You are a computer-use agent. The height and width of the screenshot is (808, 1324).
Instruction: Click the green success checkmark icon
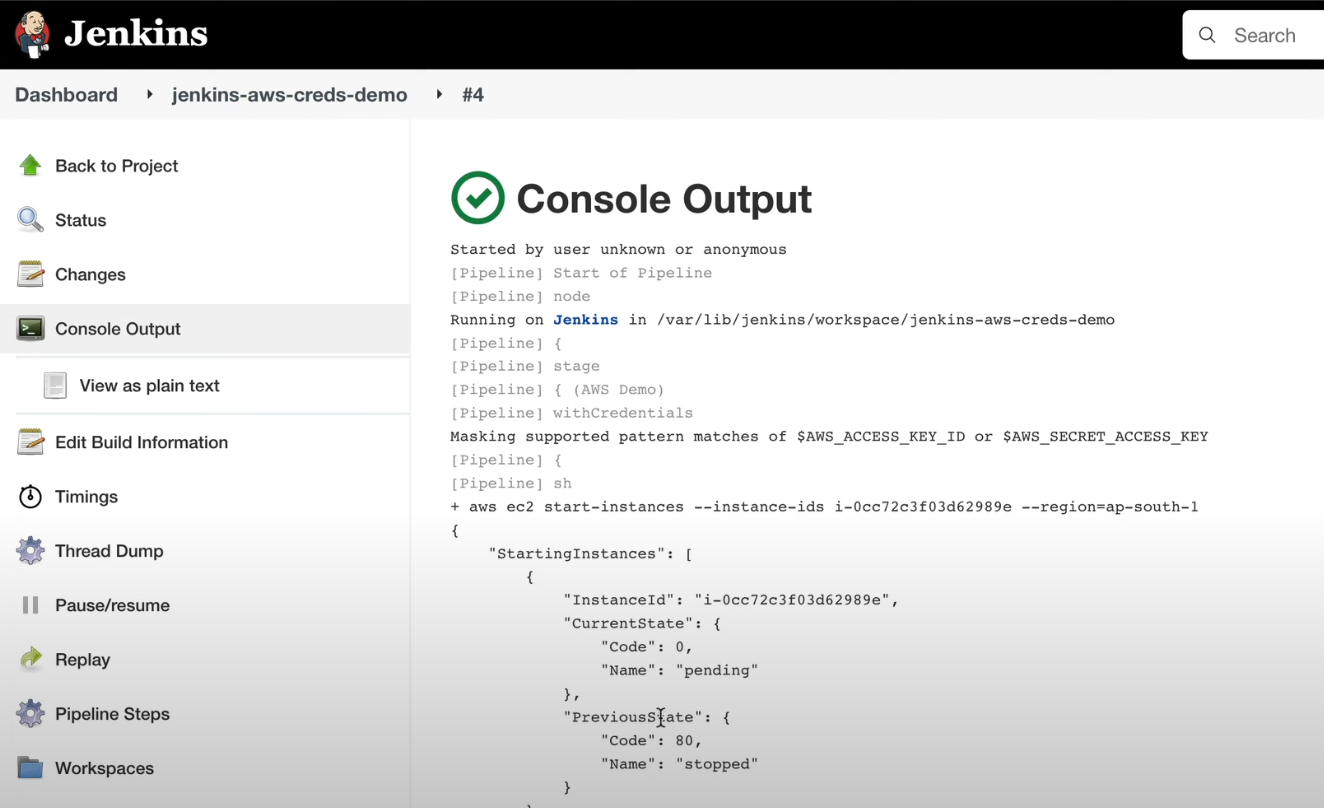[x=478, y=198]
